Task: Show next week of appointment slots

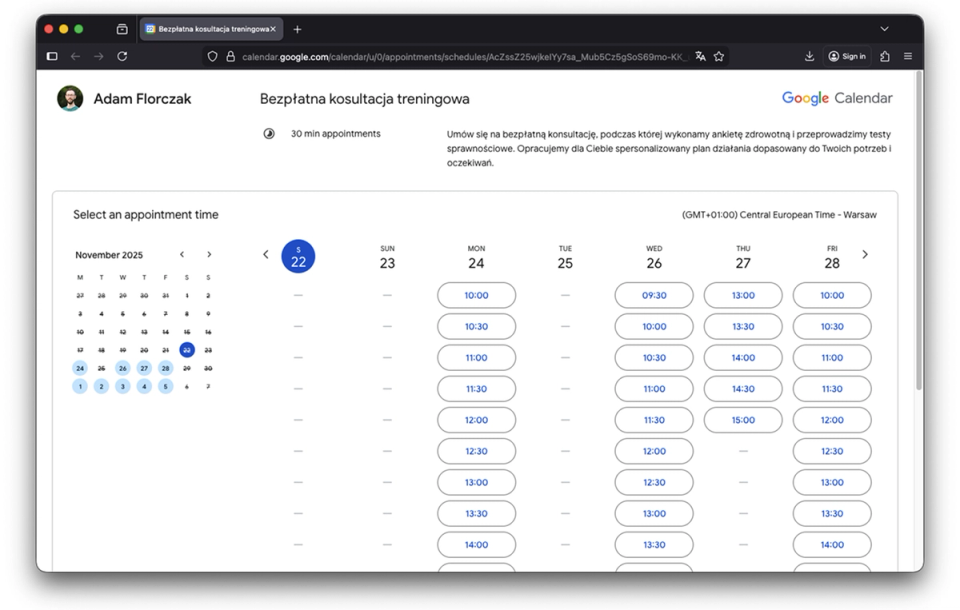Action: (864, 254)
